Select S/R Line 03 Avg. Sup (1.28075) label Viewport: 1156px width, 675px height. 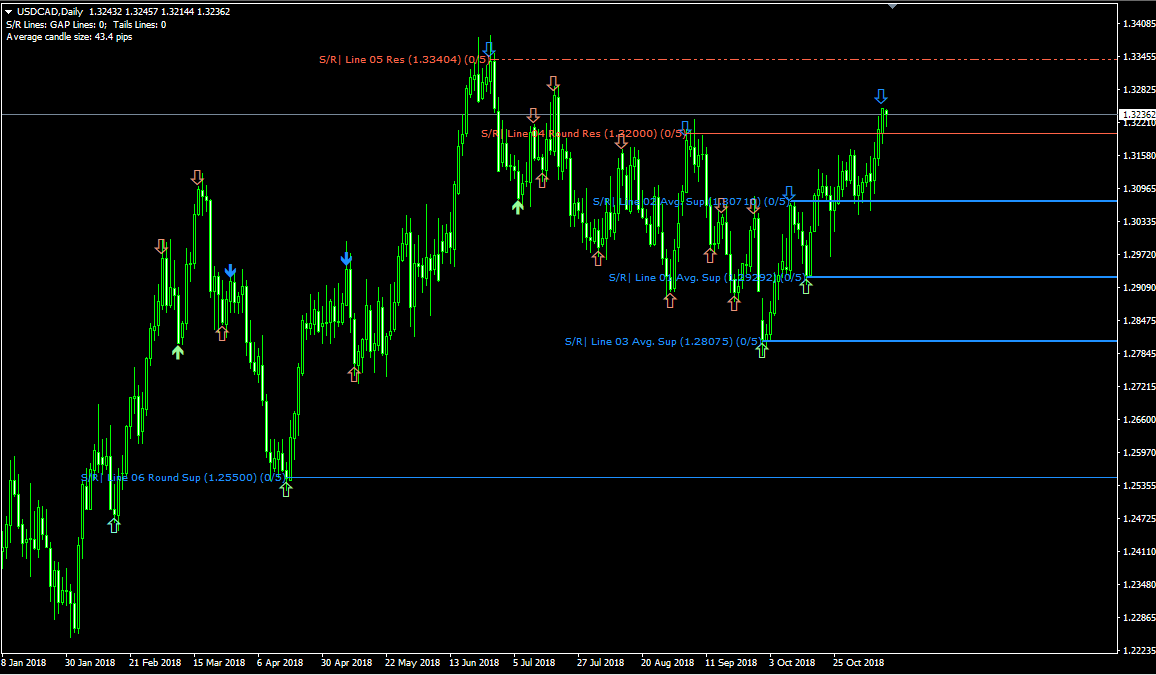[x=663, y=342]
